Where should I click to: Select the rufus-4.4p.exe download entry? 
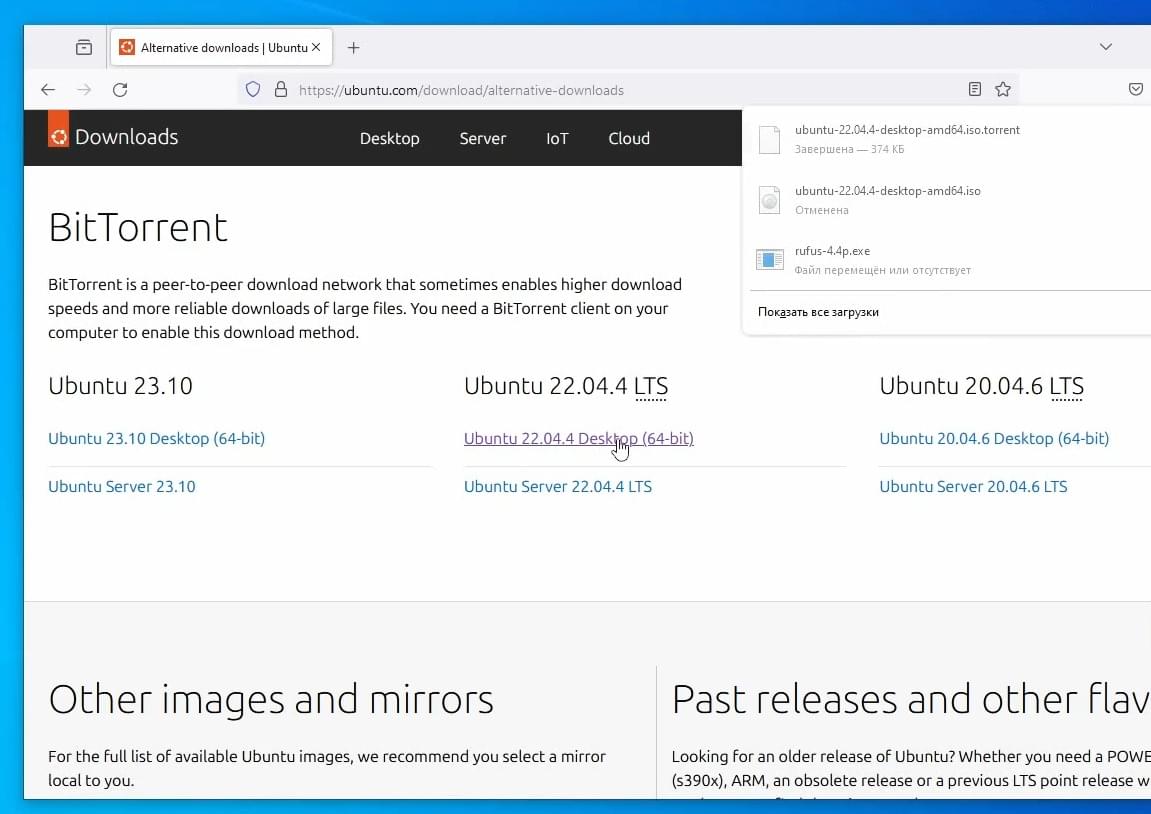pos(947,260)
